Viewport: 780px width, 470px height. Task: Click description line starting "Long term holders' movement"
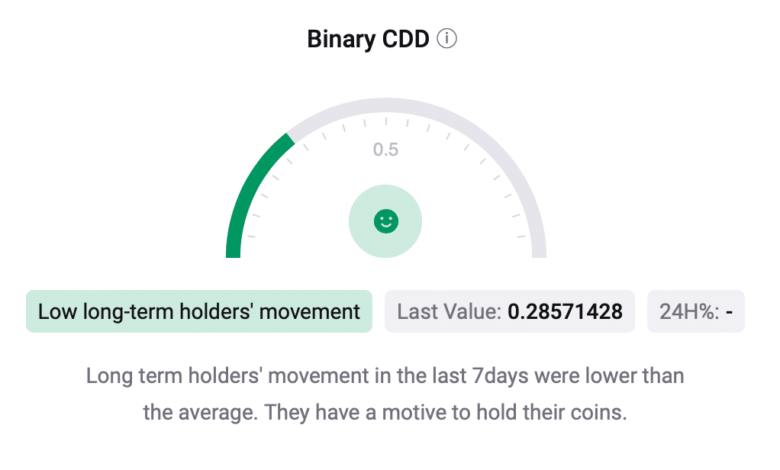coord(385,377)
